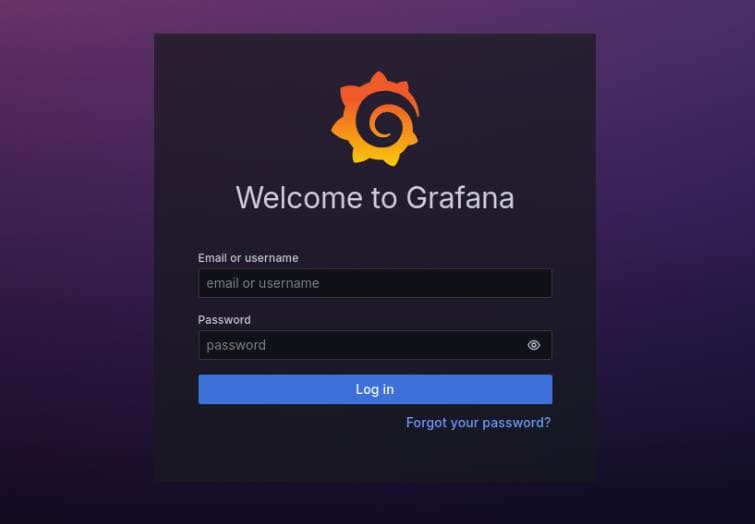Click the word Grafana in the heading

tap(460, 198)
